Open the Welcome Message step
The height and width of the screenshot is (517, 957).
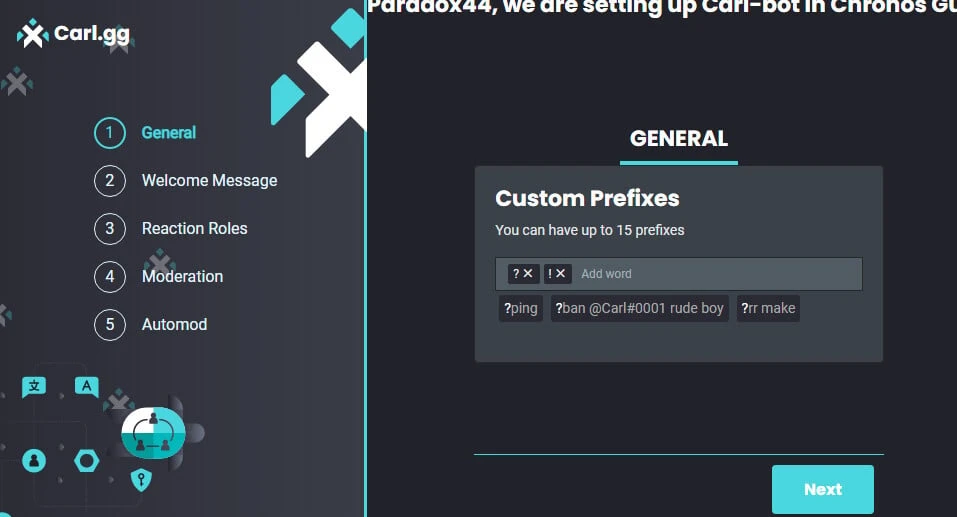(x=209, y=181)
